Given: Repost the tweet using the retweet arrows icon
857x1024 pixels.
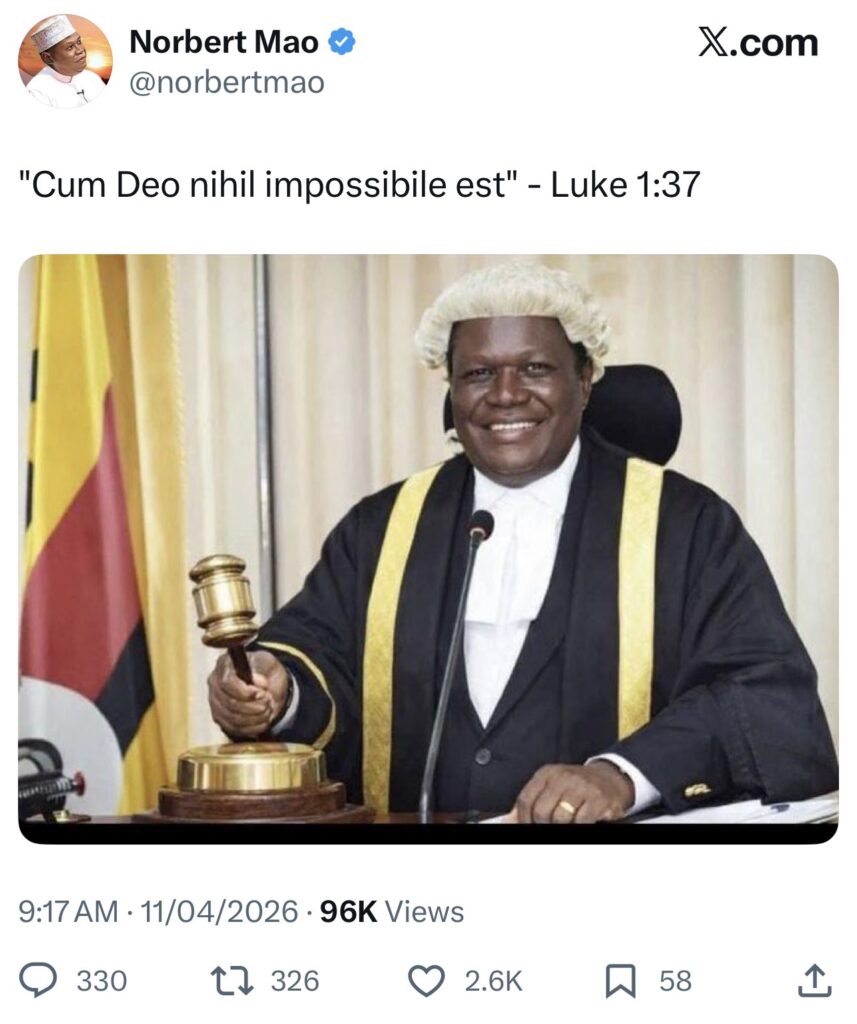Looking at the screenshot, I should click(231, 981).
